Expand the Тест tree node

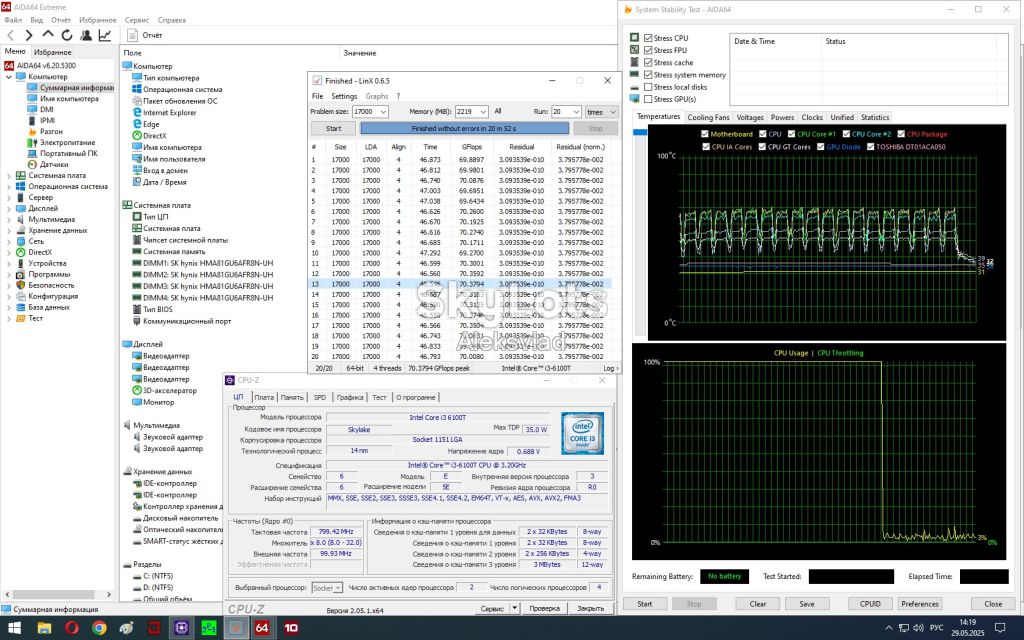point(8,319)
